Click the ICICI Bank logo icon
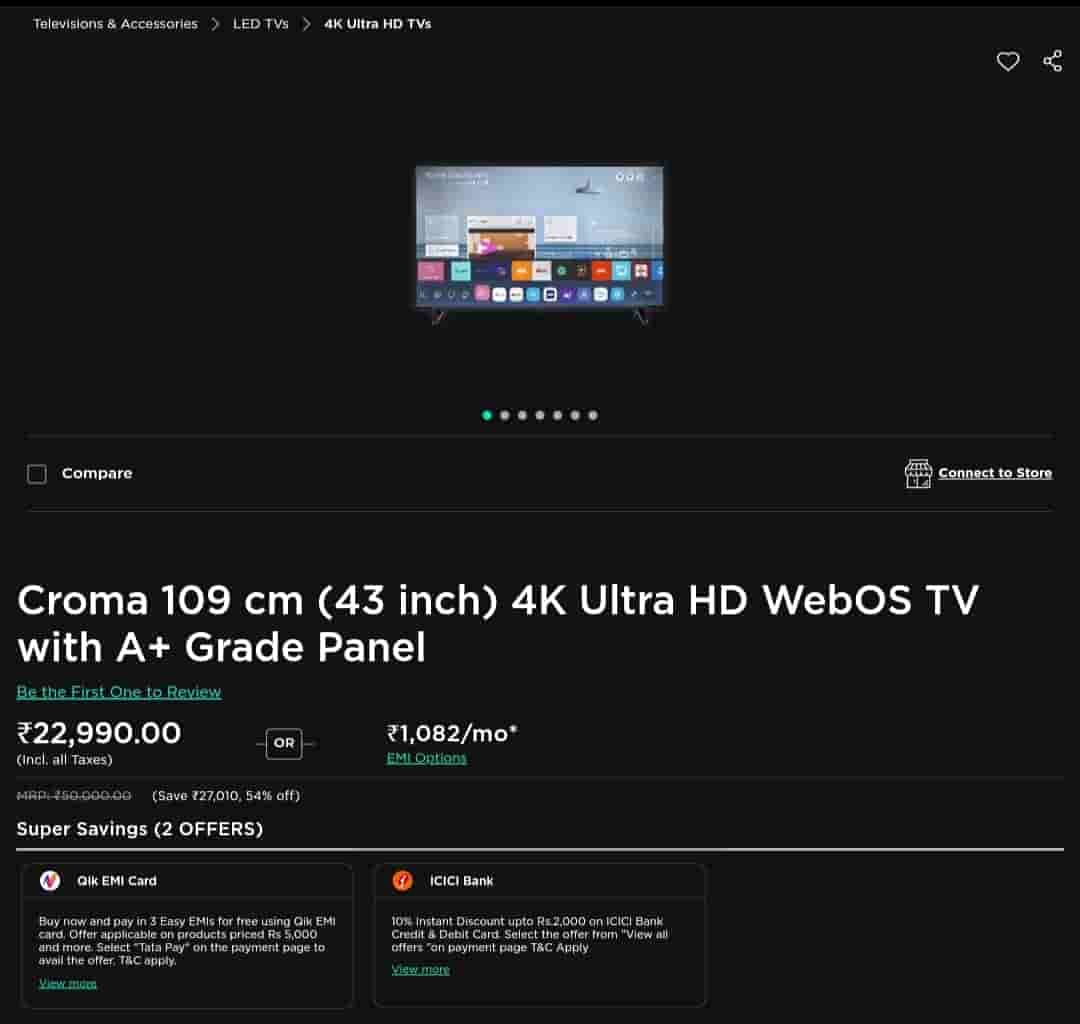Viewport: 1080px width, 1024px height. pos(402,880)
